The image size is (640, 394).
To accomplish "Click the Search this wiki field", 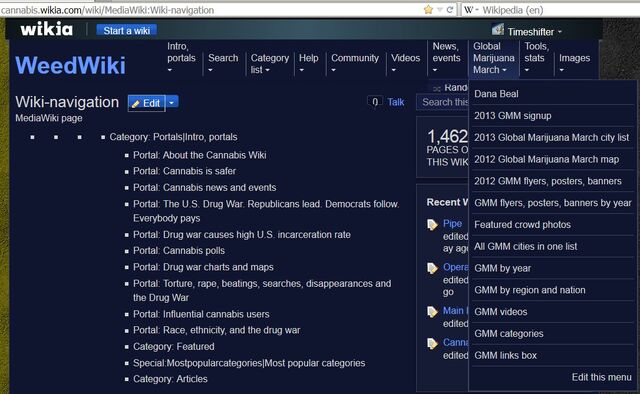I will click(442, 102).
